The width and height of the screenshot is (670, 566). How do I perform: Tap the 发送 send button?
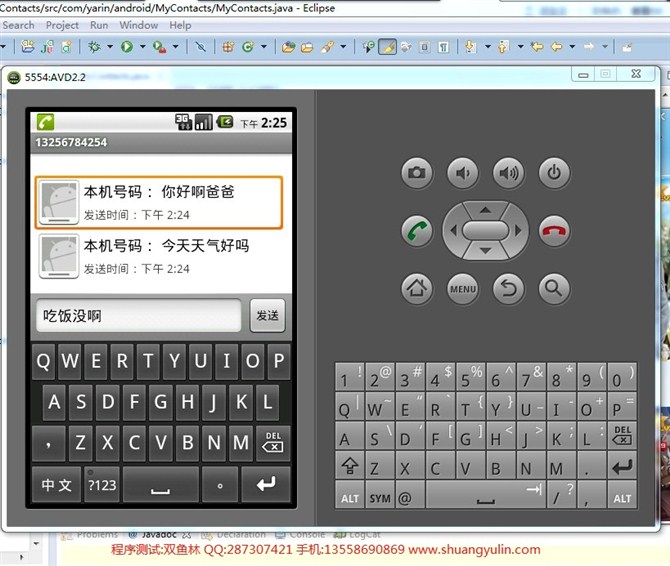267,316
